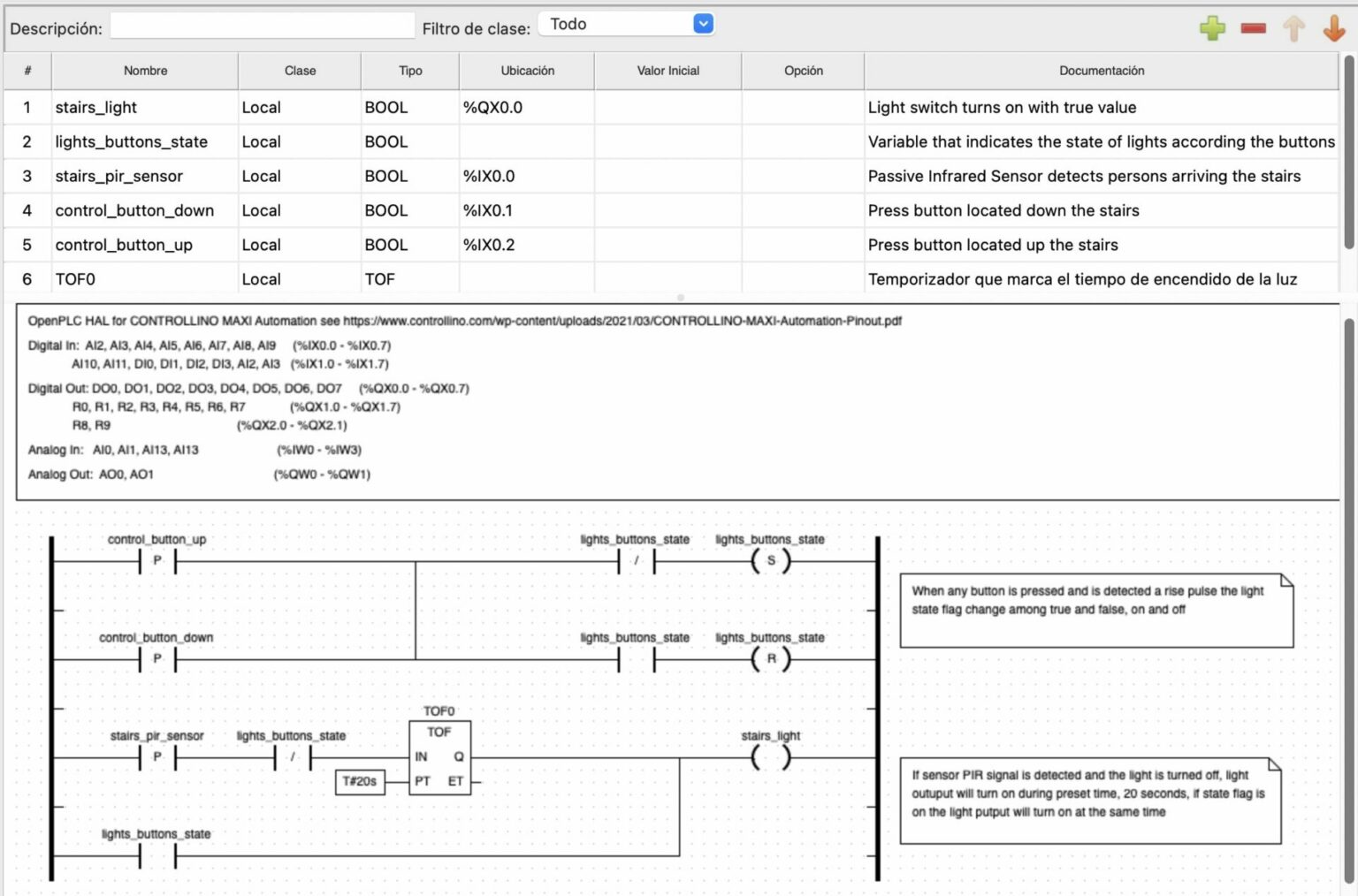Select the stairs_pir_sensor contact in the ladder

[157, 757]
